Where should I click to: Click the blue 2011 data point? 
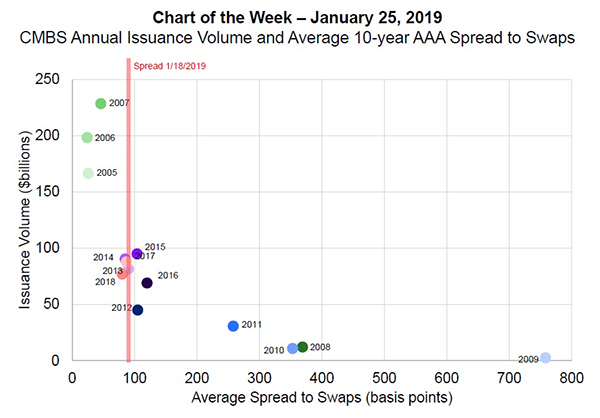tap(233, 326)
